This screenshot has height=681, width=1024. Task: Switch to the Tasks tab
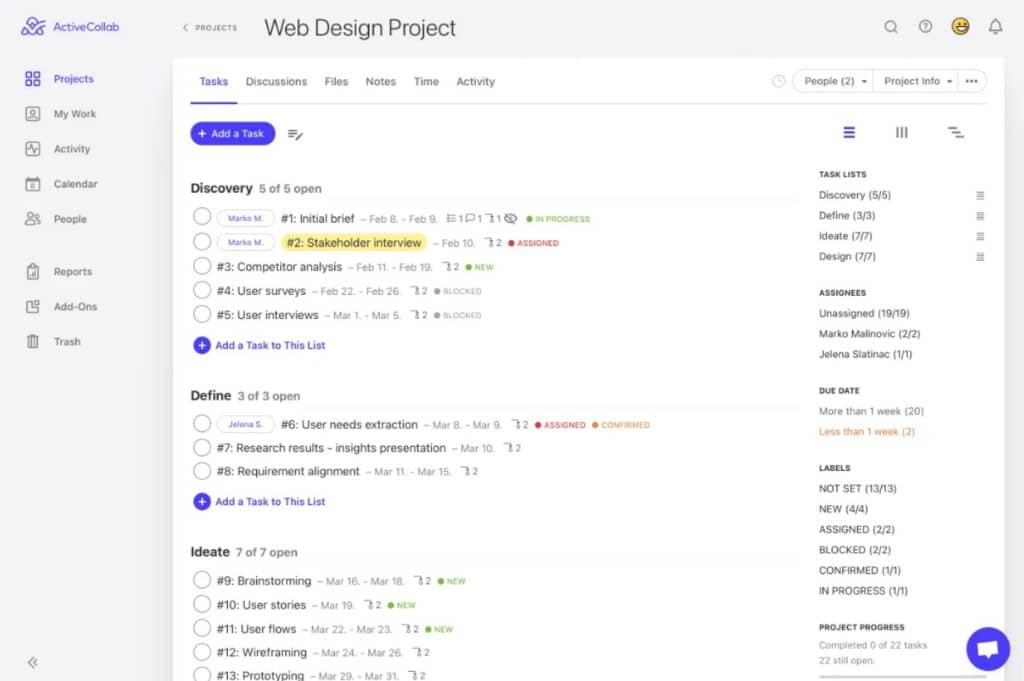click(x=214, y=82)
